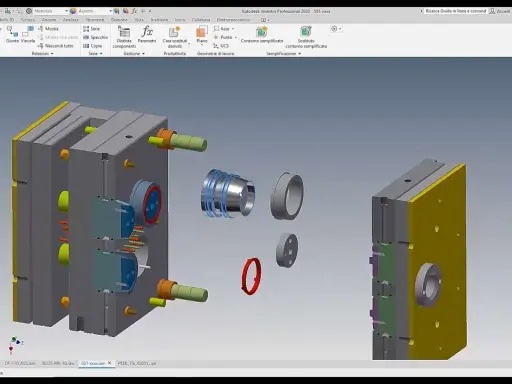
Task: Expand the quick access toolbar customize arrow
Action: [150, 11]
